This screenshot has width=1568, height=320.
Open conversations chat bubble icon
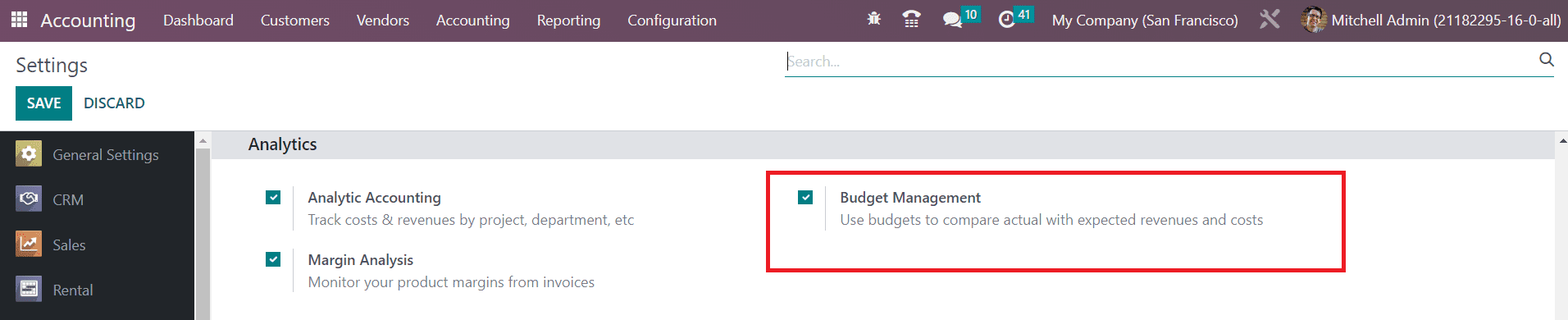pos(952,20)
